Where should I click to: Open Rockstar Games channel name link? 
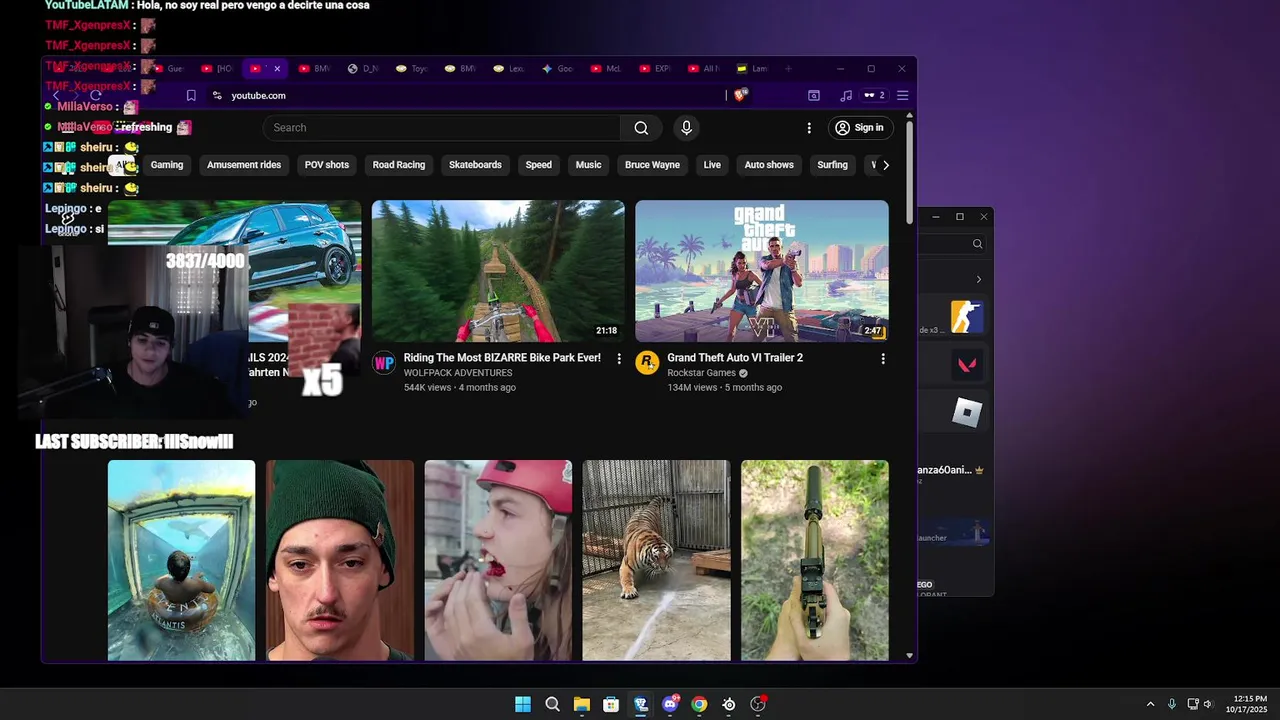pyautogui.click(x=701, y=373)
